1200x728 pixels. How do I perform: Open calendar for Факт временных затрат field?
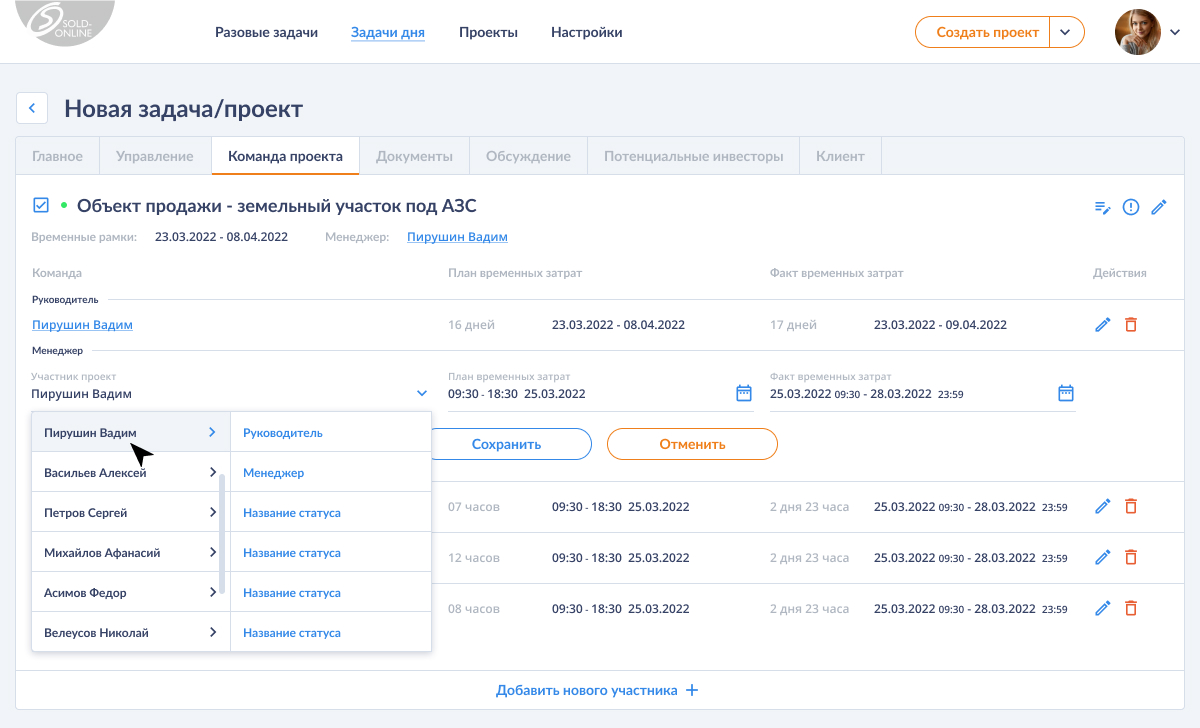click(1066, 393)
